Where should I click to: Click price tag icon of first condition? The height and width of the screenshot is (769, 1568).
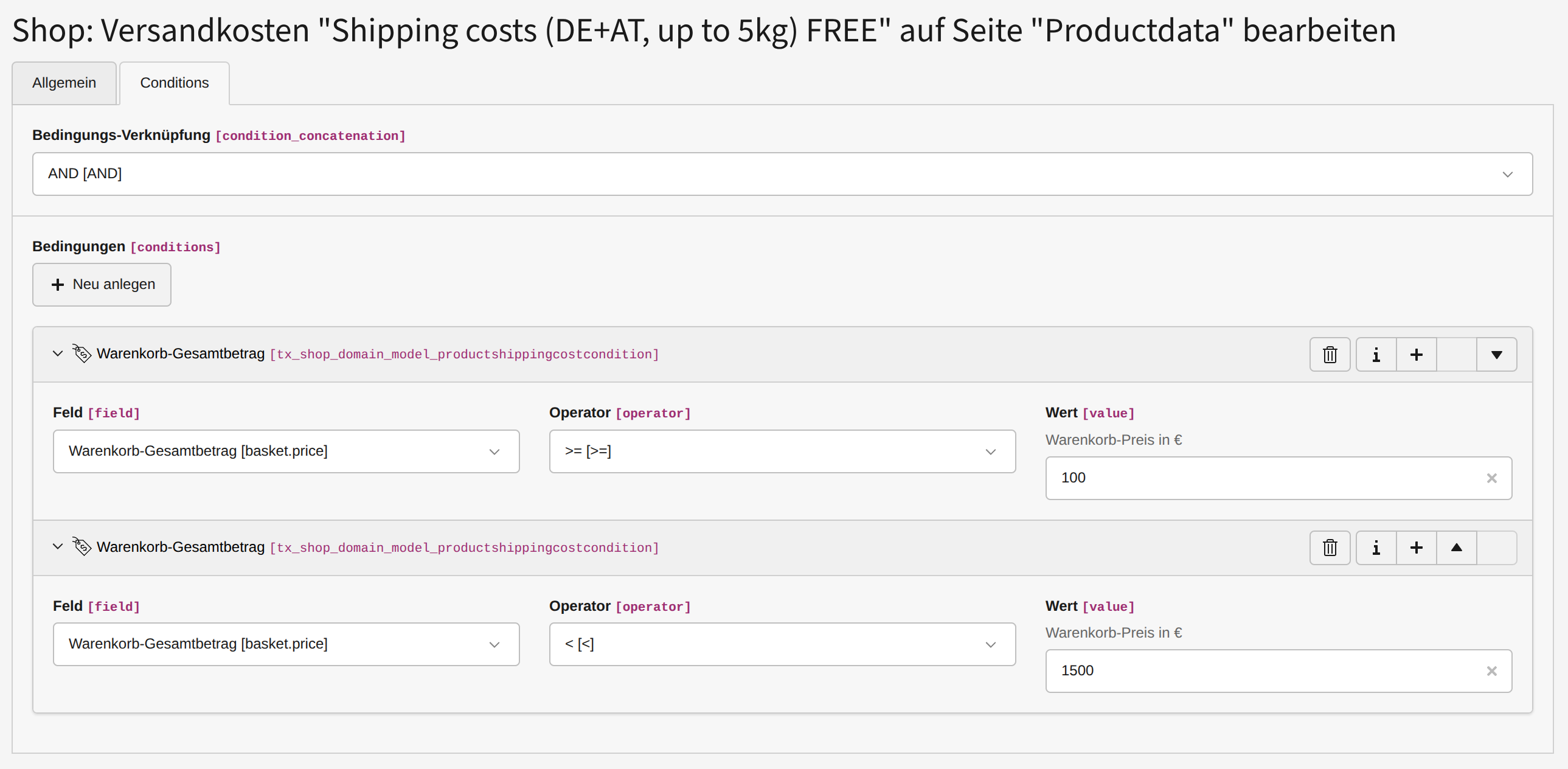click(82, 353)
